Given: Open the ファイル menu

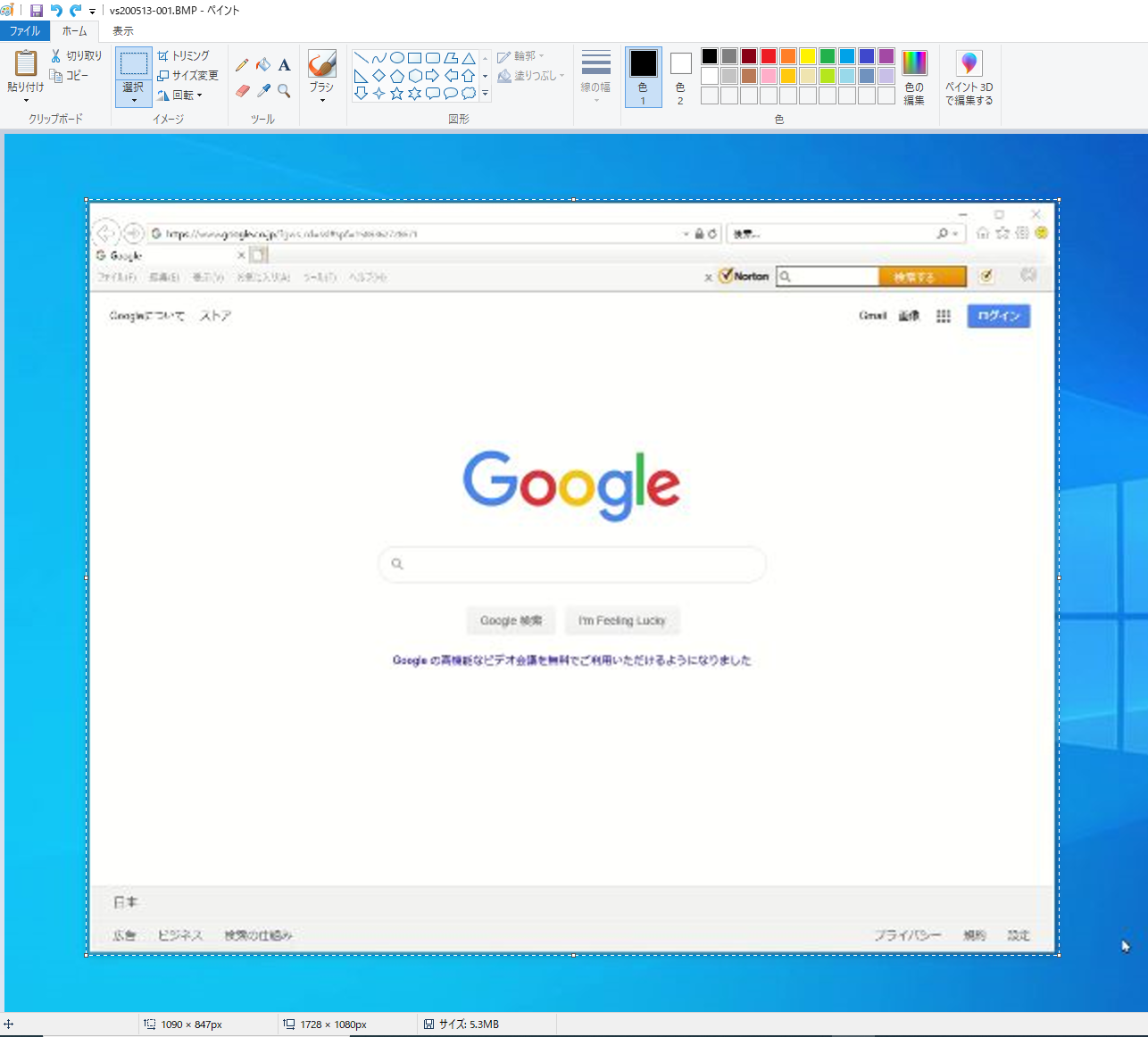Looking at the screenshot, I should [25, 30].
